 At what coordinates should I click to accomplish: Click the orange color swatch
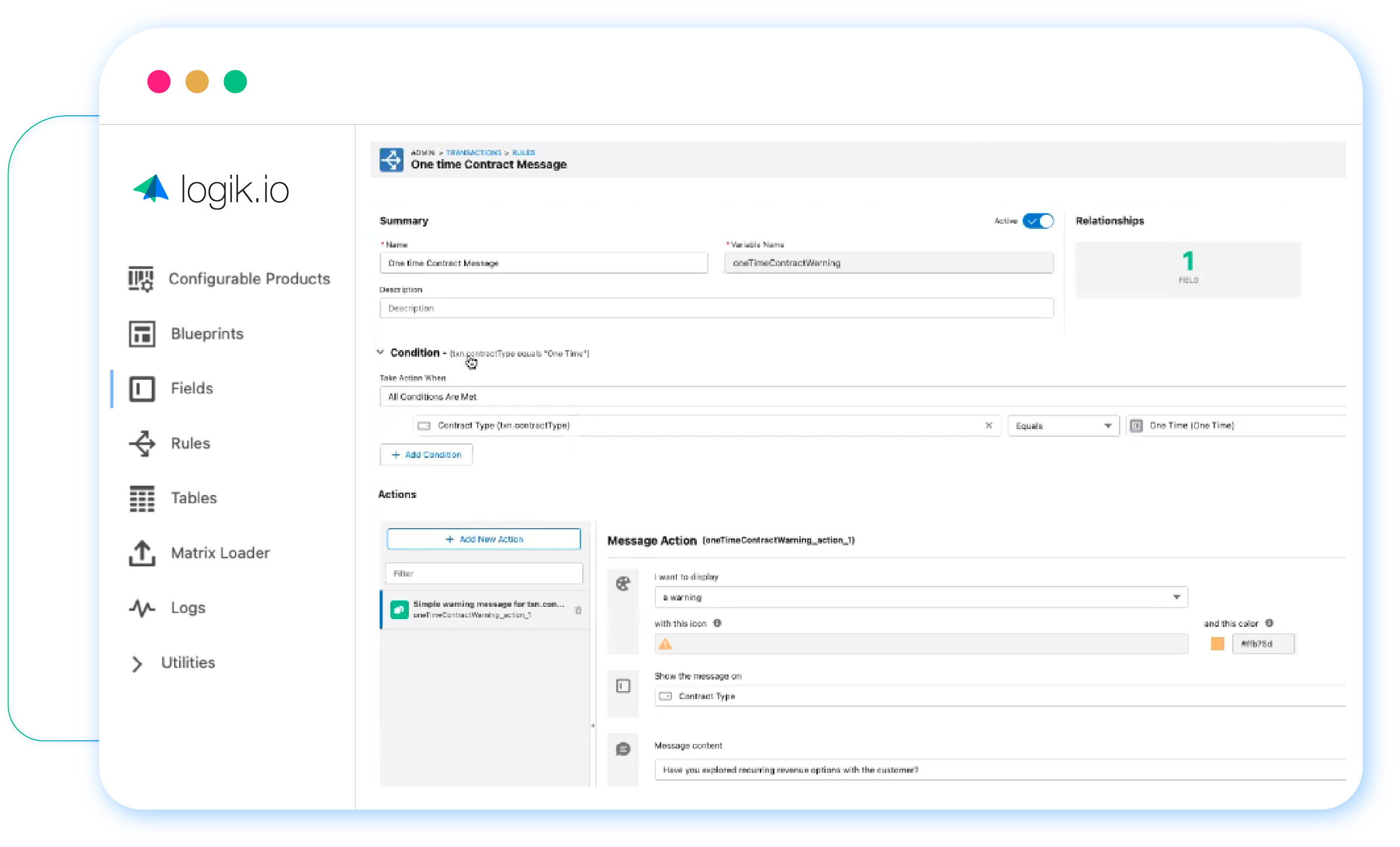coord(1217,643)
